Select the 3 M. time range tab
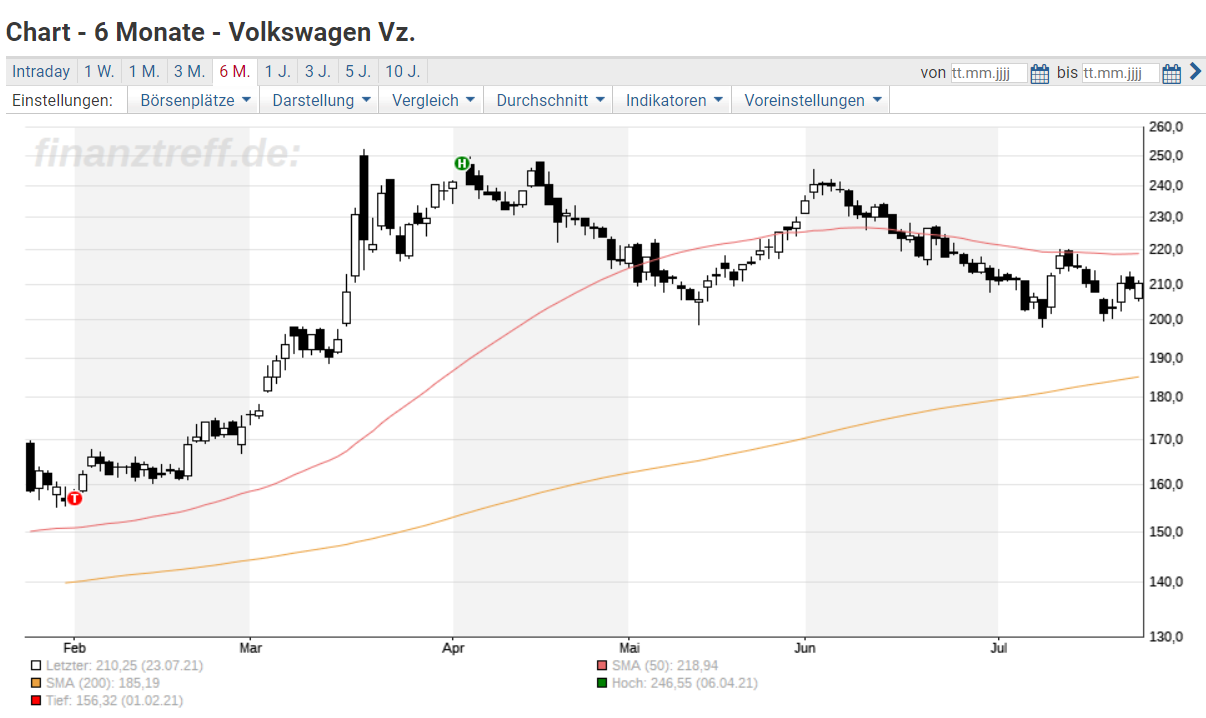Screen dimensions: 1206x718 tap(189, 72)
